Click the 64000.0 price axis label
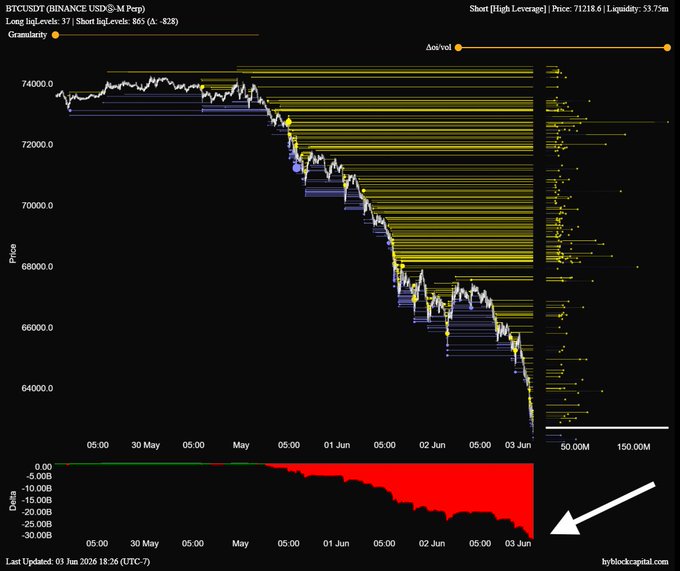The height and width of the screenshot is (571, 680). (x=37, y=388)
